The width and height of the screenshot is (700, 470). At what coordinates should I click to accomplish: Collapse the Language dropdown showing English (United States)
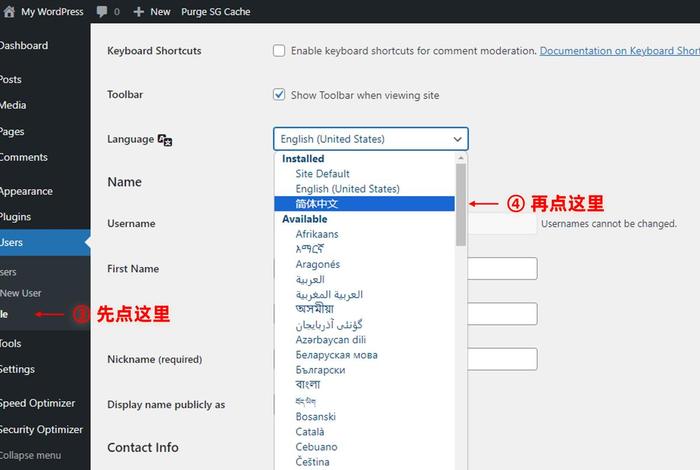[x=370, y=139]
